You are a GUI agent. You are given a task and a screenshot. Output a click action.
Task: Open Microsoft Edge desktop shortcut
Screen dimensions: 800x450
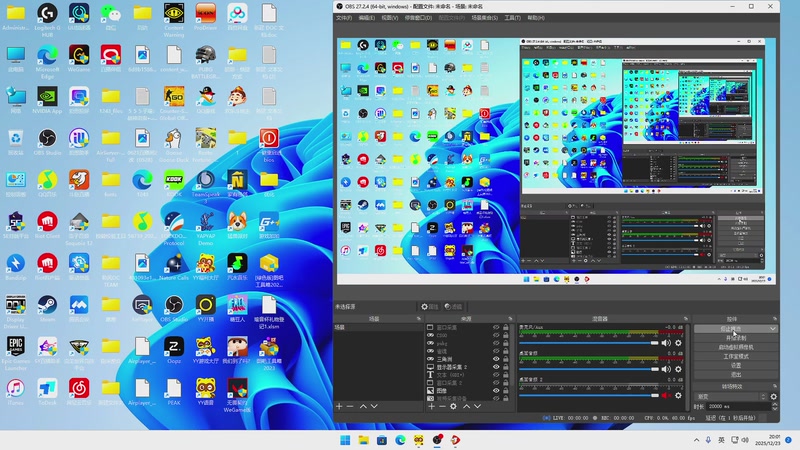click(47, 61)
